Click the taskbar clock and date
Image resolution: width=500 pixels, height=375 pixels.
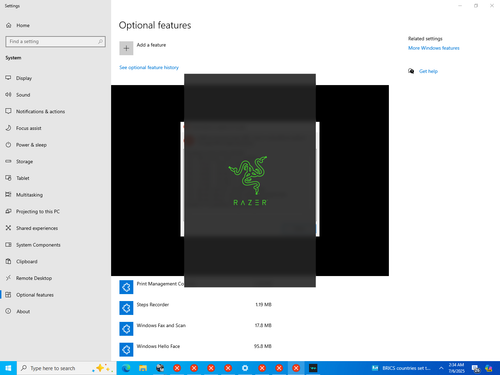click(456, 368)
